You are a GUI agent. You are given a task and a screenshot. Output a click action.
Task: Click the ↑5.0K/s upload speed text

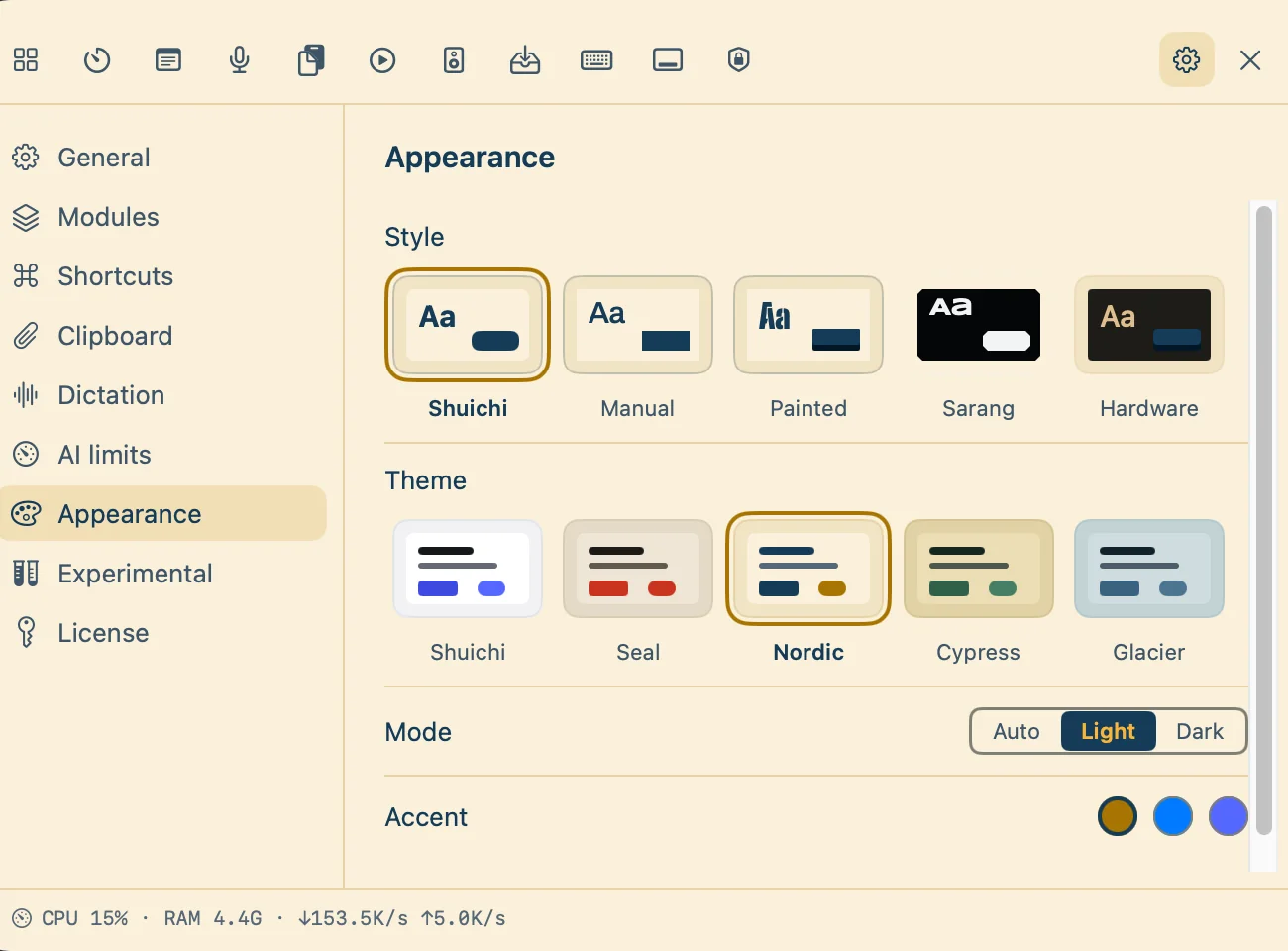click(464, 918)
